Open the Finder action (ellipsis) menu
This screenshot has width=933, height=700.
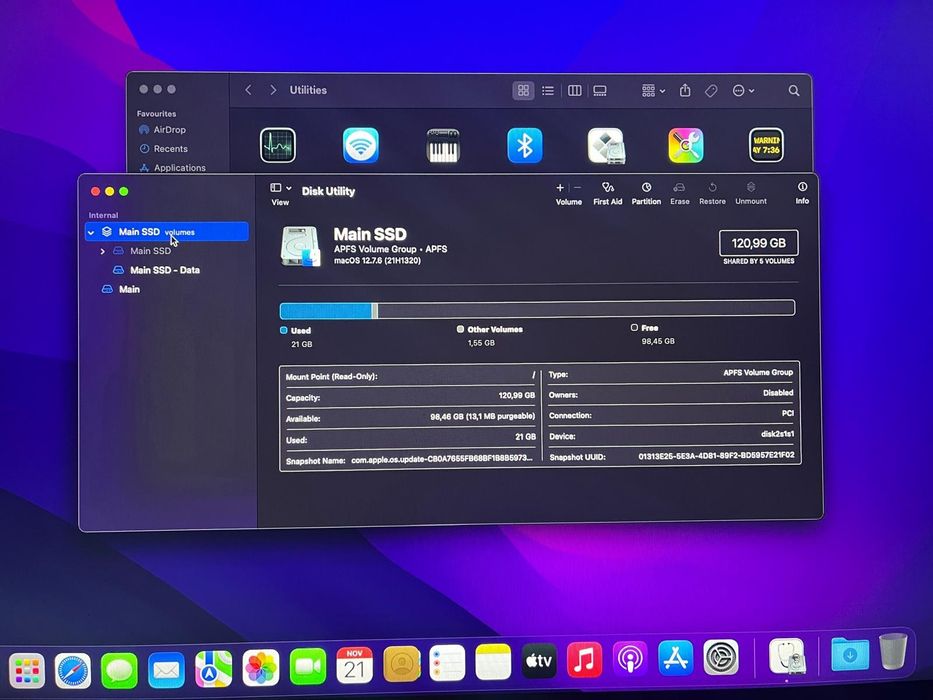pos(743,90)
